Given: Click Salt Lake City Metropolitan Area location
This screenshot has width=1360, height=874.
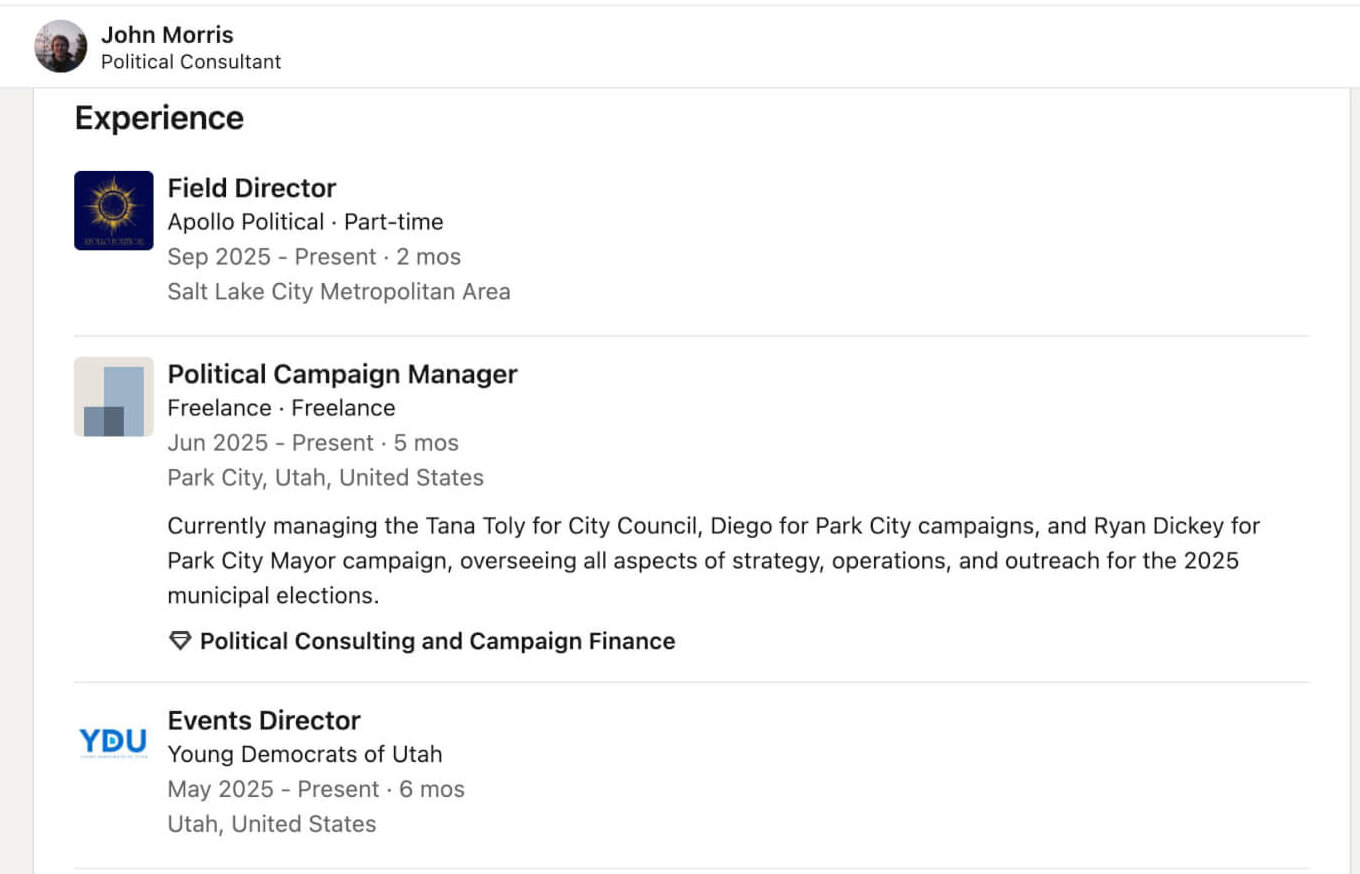Looking at the screenshot, I should pos(339,292).
